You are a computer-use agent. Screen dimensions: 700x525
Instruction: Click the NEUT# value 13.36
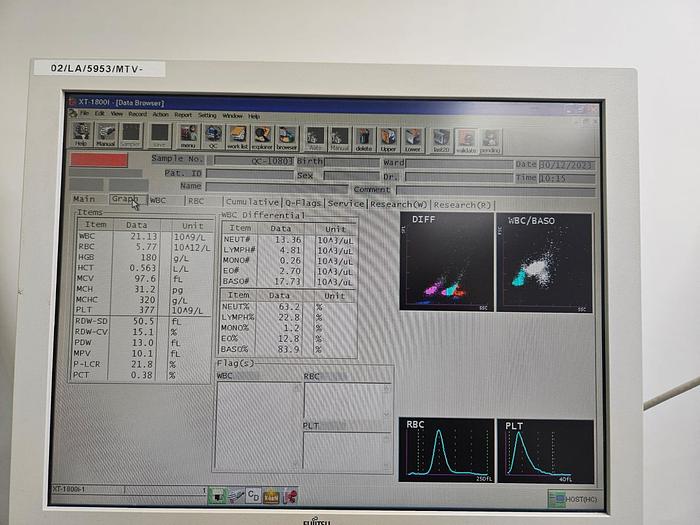tap(288, 240)
